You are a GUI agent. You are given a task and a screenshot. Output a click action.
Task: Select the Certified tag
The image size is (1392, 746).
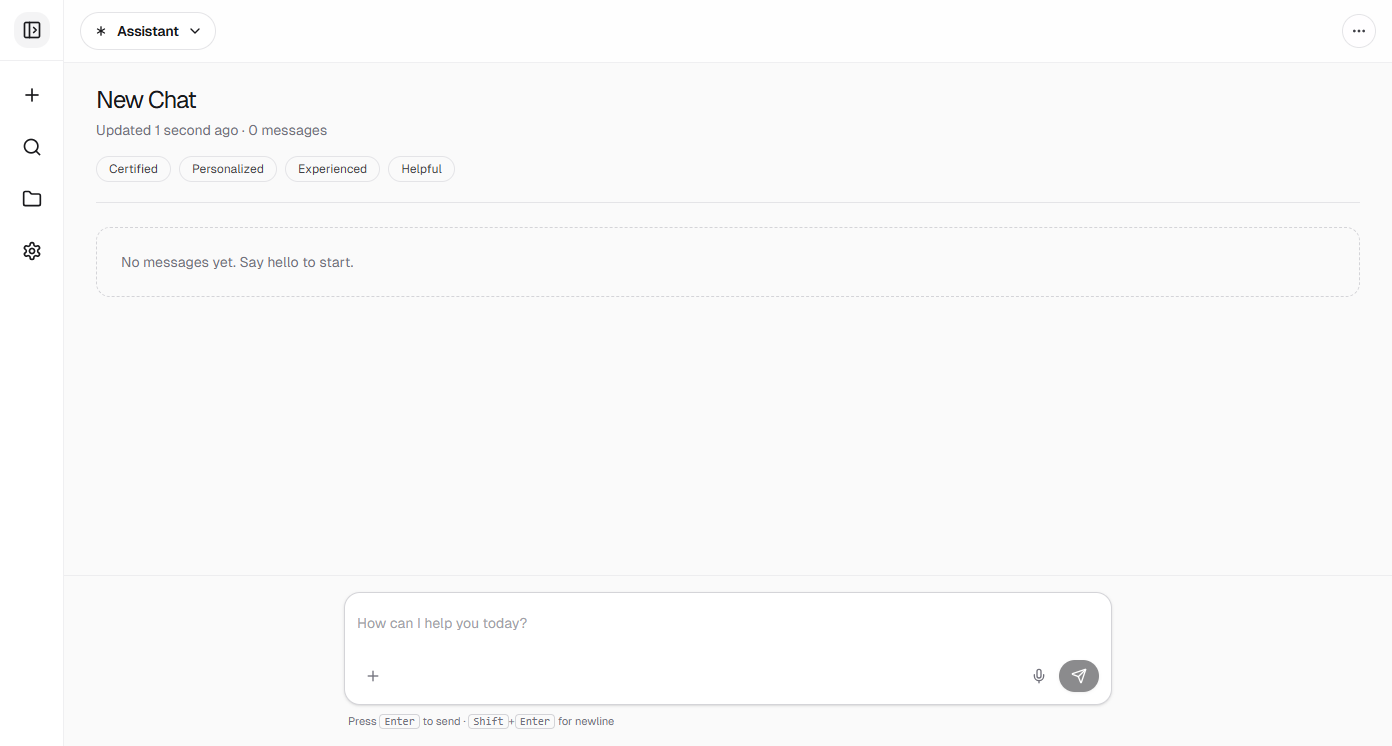pyautogui.click(x=133, y=169)
